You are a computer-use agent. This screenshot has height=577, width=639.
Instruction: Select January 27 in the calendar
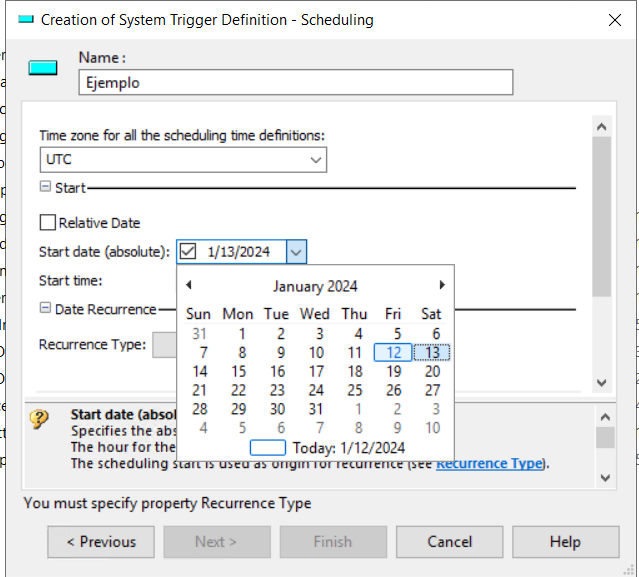pos(432,390)
